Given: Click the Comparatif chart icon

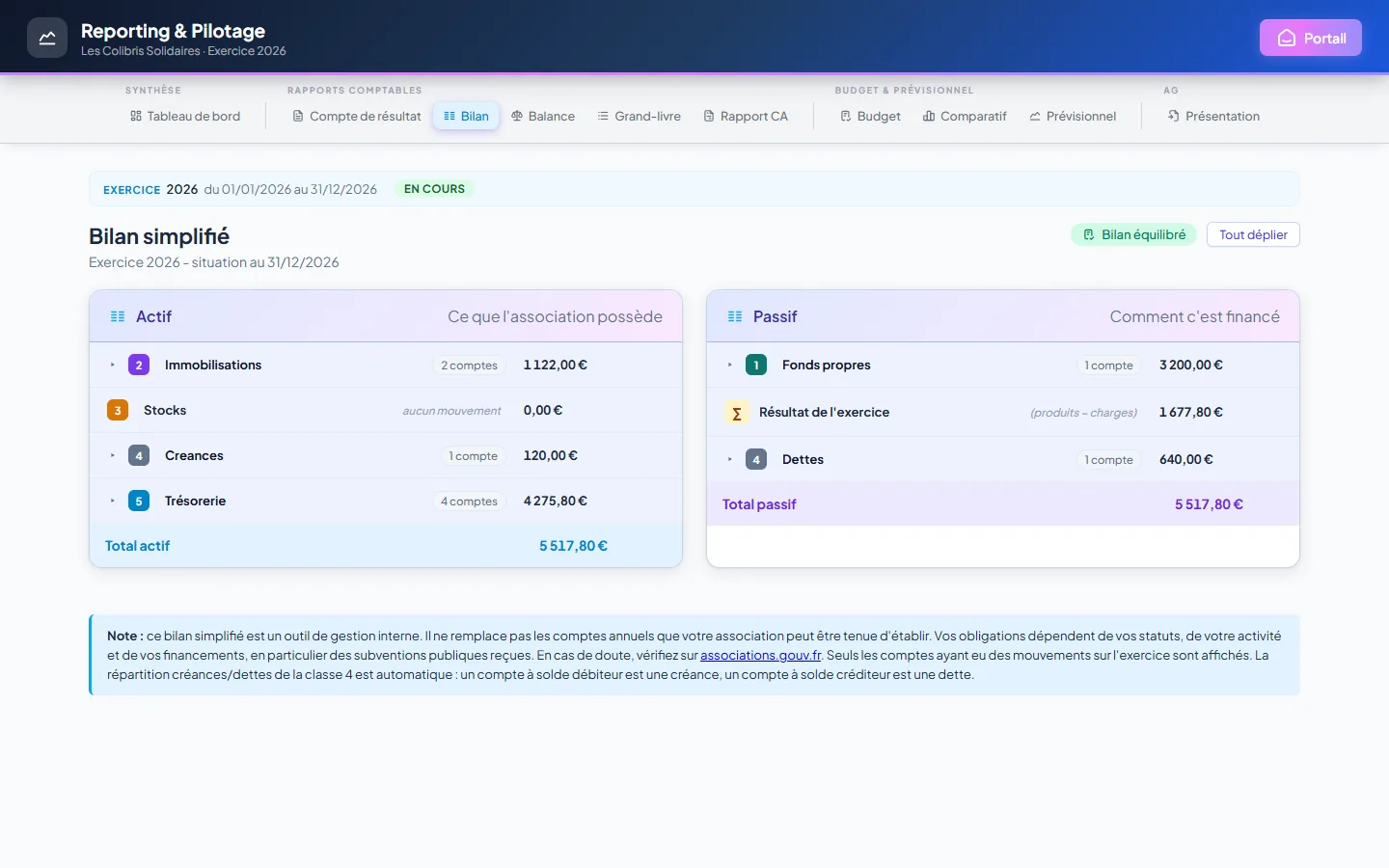Looking at the screenshot, I should (x=929, y=117).
